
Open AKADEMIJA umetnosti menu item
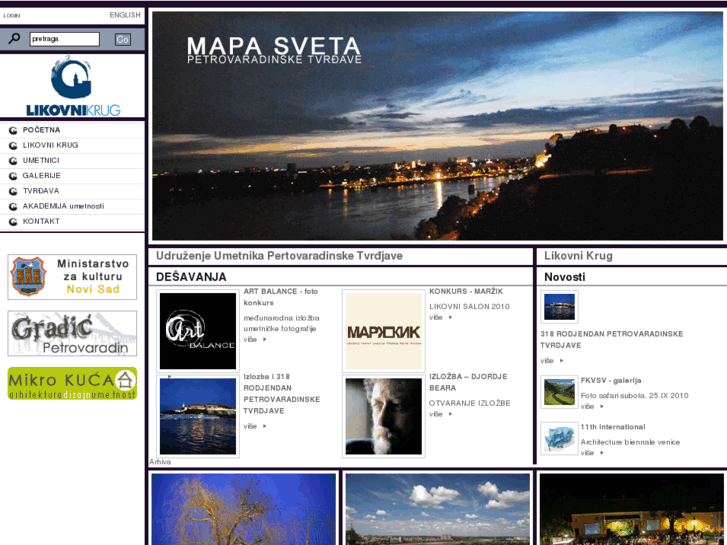[x=63, y=206]
